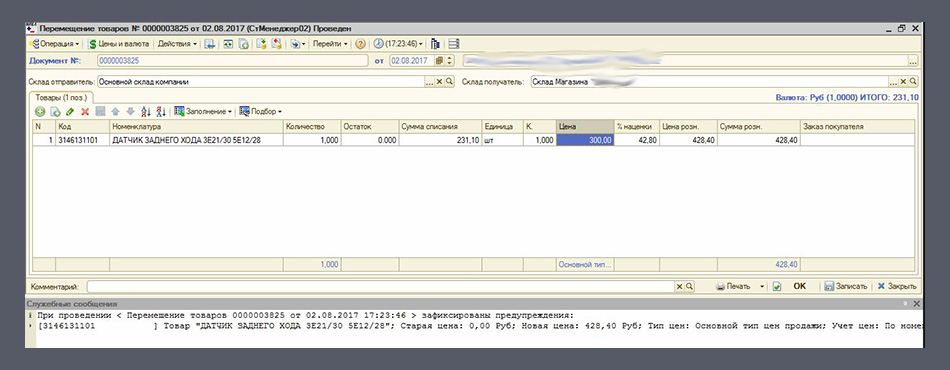950x370 pixels.
Task: Sort rows descending with the Z-A icon
Action: (x=161, y=111)
